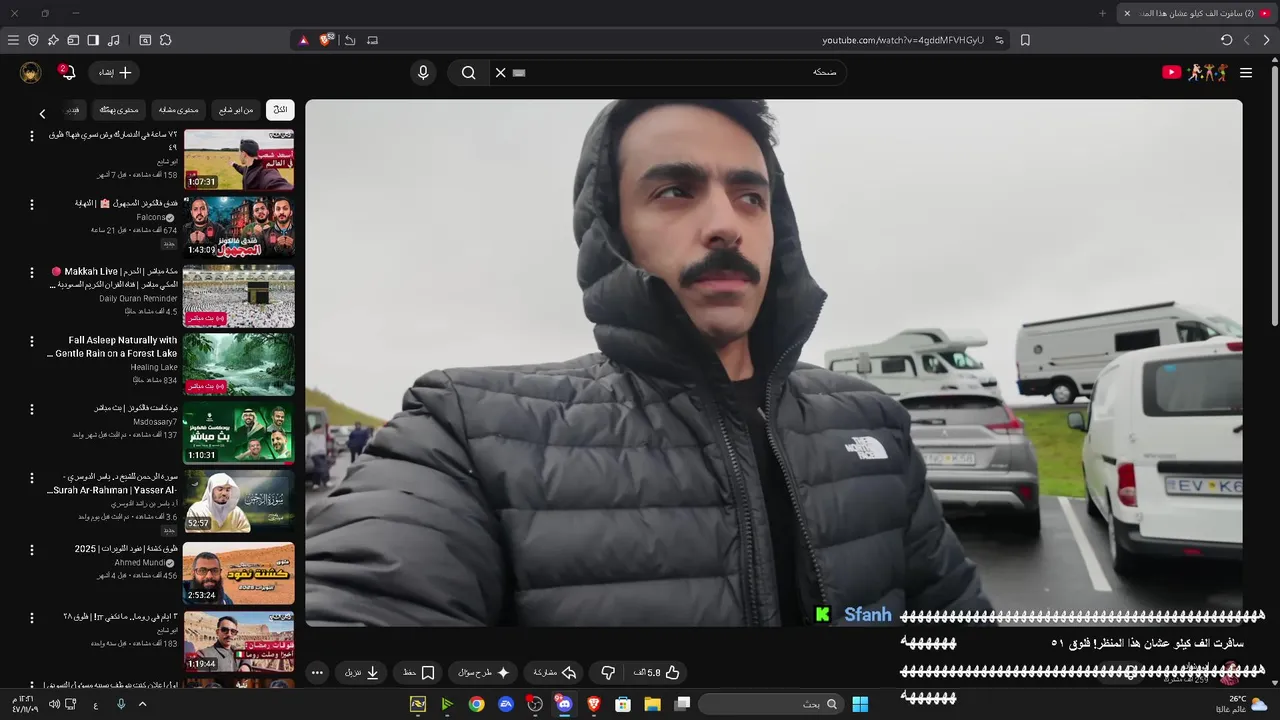This screenshot has height=720, width=1280.
Task: Open the Brave main hamburger menu
Action: pyautogui.click(x=13, y=40)
